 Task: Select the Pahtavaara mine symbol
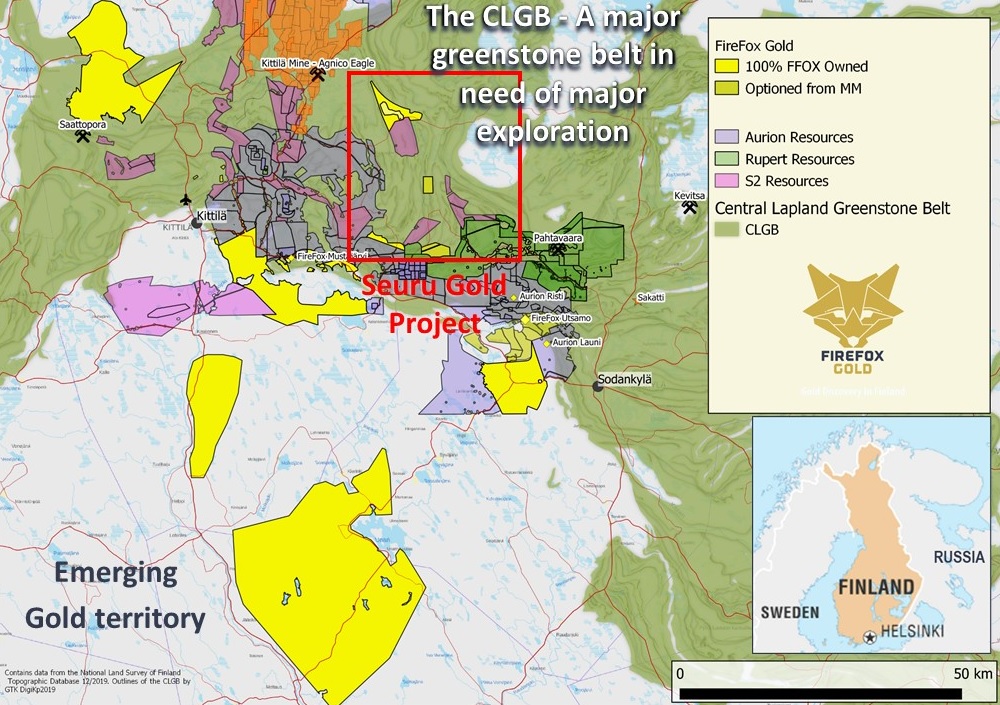[x=557, y=249]
